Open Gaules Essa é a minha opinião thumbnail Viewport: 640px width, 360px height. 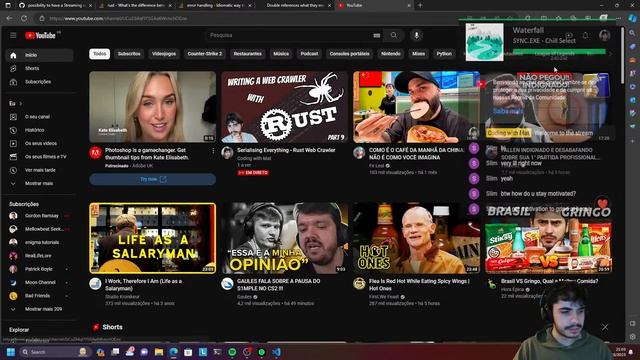coord(284,238)
